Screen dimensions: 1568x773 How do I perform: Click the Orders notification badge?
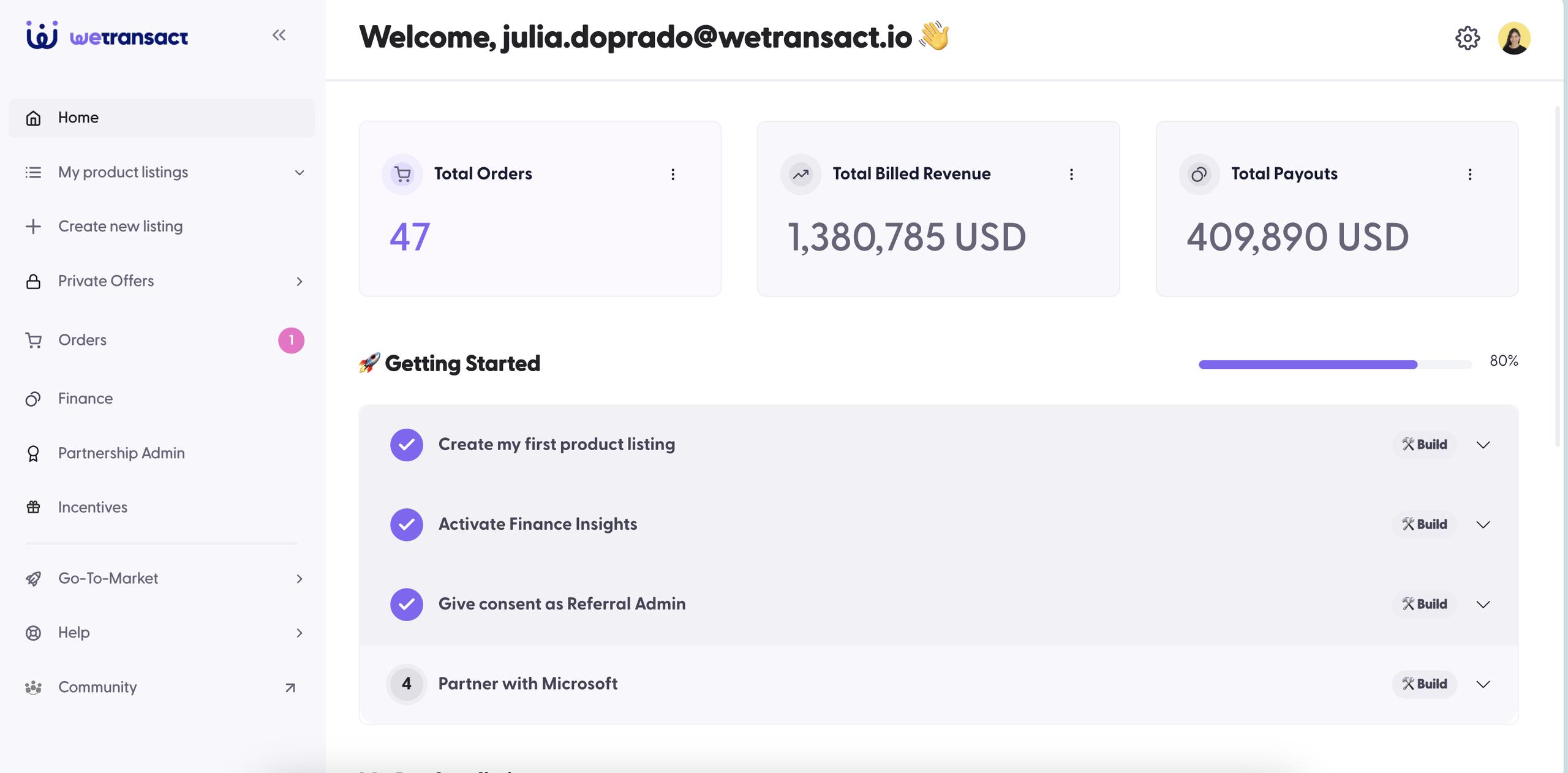coord(291,341)
